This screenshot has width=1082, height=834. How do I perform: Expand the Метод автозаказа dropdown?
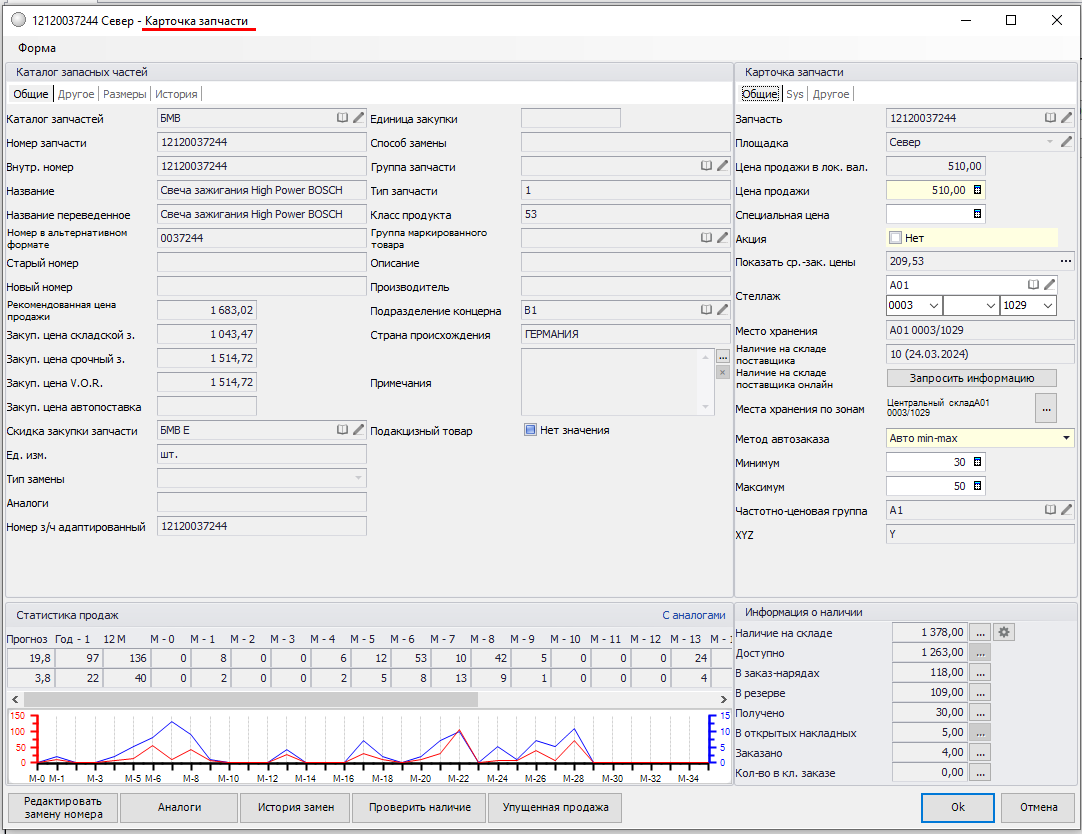pos(1066,438)
